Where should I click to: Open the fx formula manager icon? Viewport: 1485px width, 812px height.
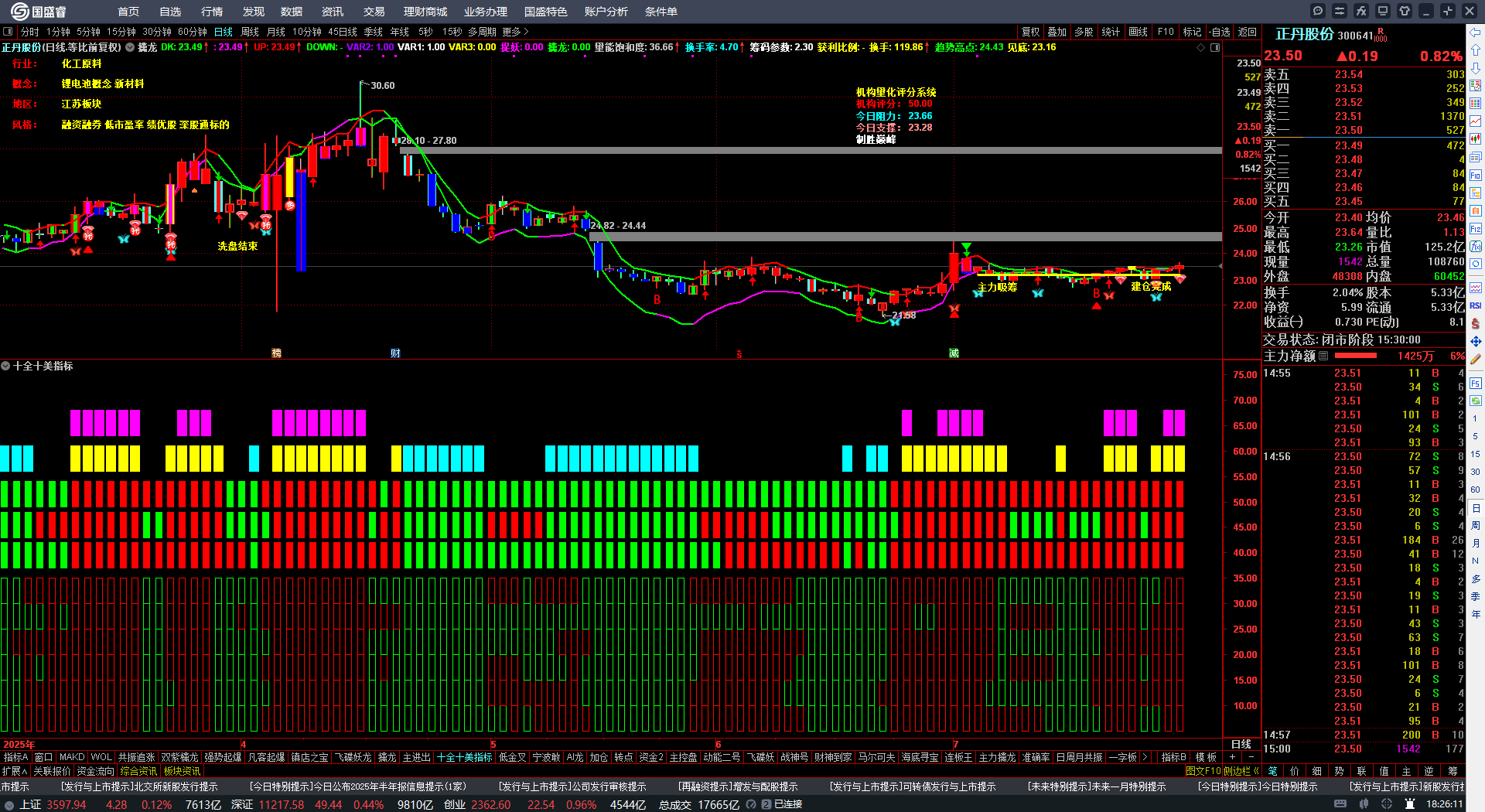1361,11
